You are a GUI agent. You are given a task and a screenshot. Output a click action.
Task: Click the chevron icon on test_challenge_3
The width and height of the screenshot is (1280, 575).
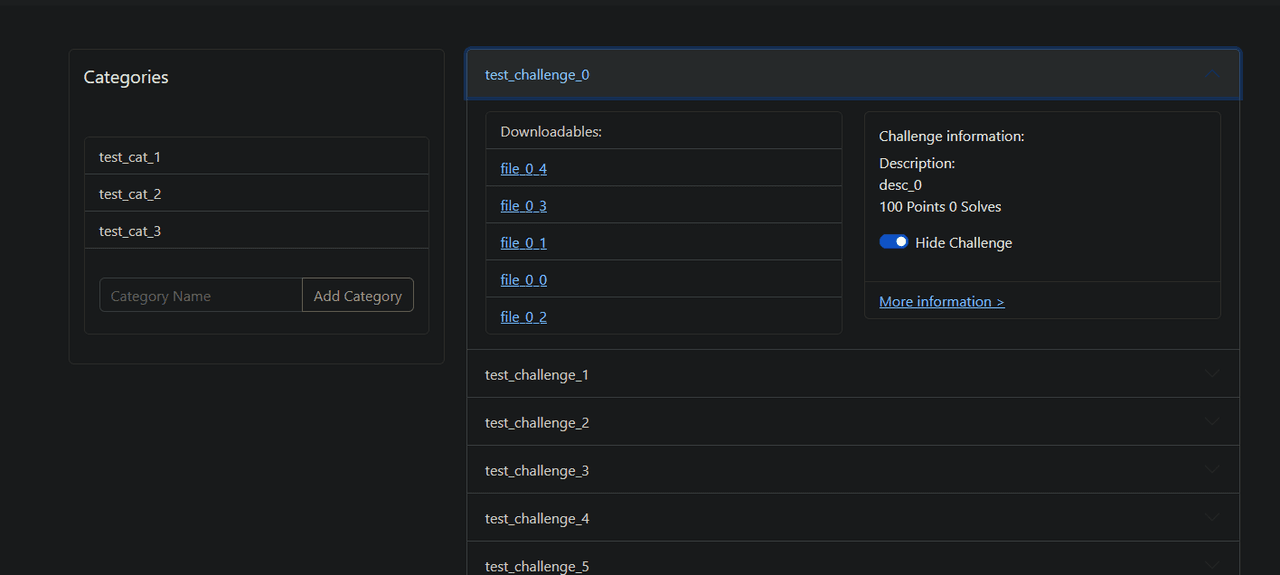(x=1211, y=470)
